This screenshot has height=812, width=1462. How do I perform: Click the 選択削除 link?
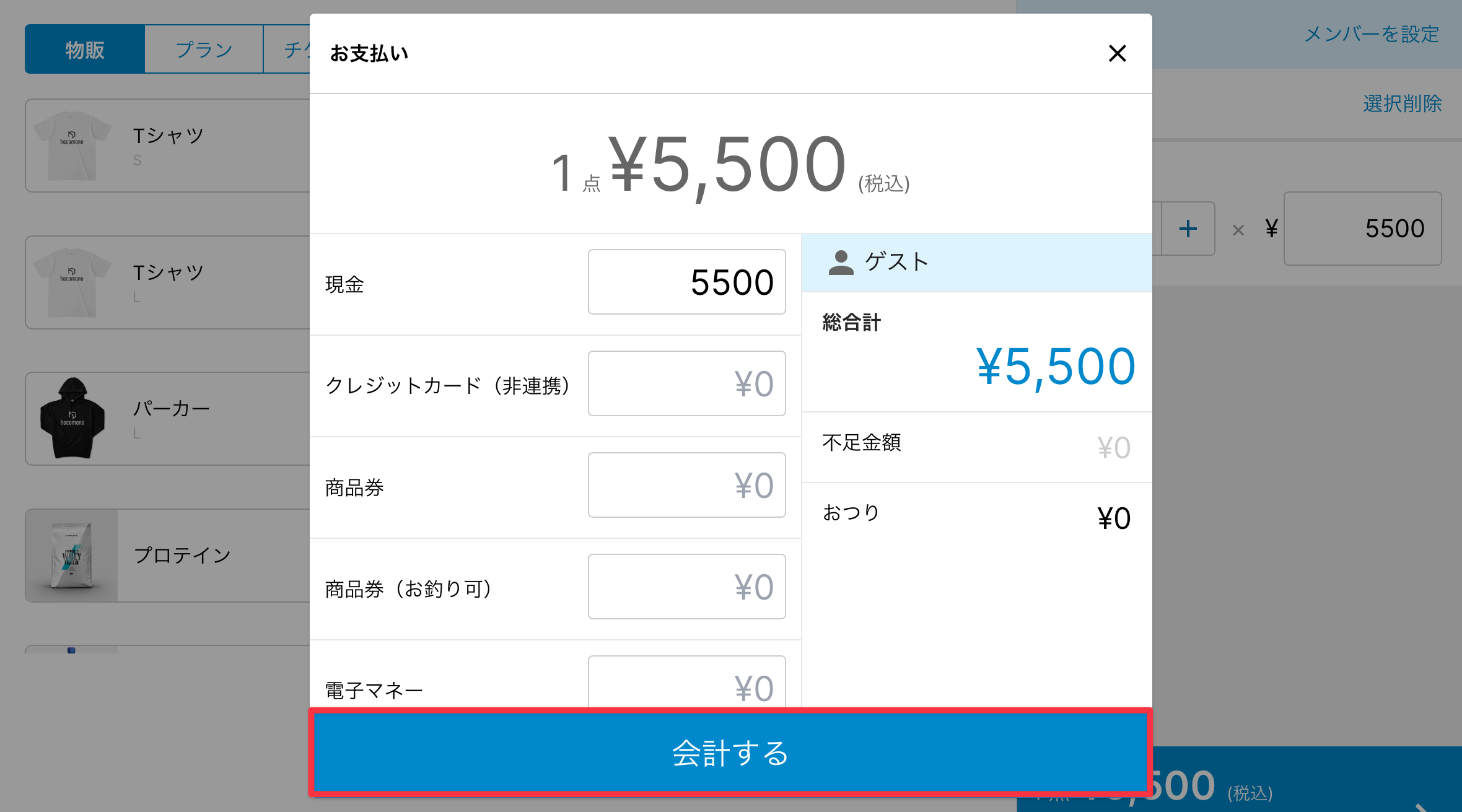[x=1402, y=103]
